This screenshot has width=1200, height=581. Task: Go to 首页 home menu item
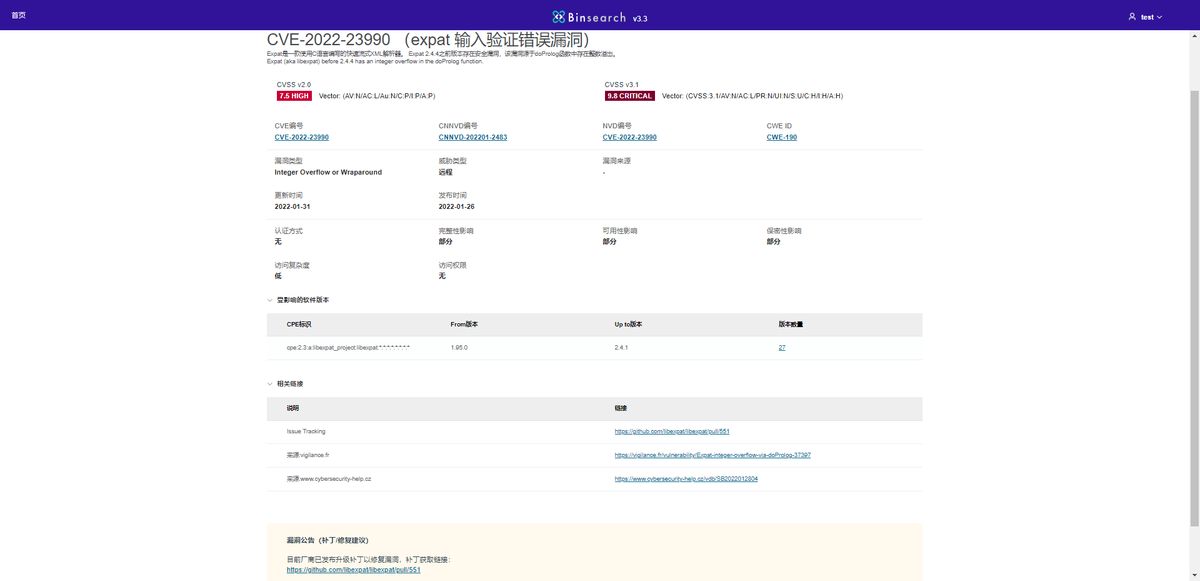19,16
